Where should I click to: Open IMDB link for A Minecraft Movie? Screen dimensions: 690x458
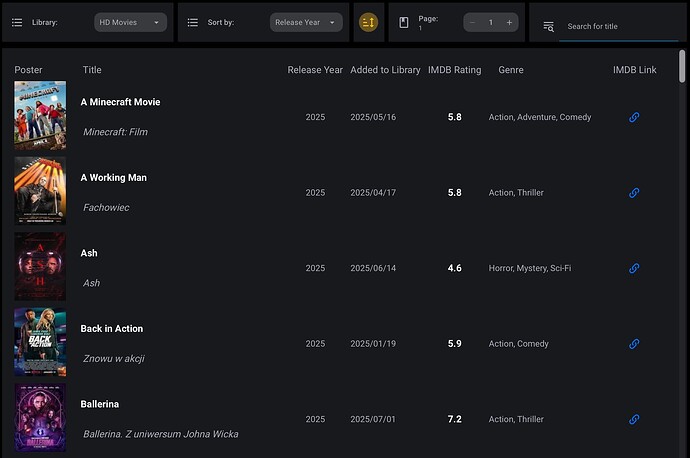coord(634,117)
